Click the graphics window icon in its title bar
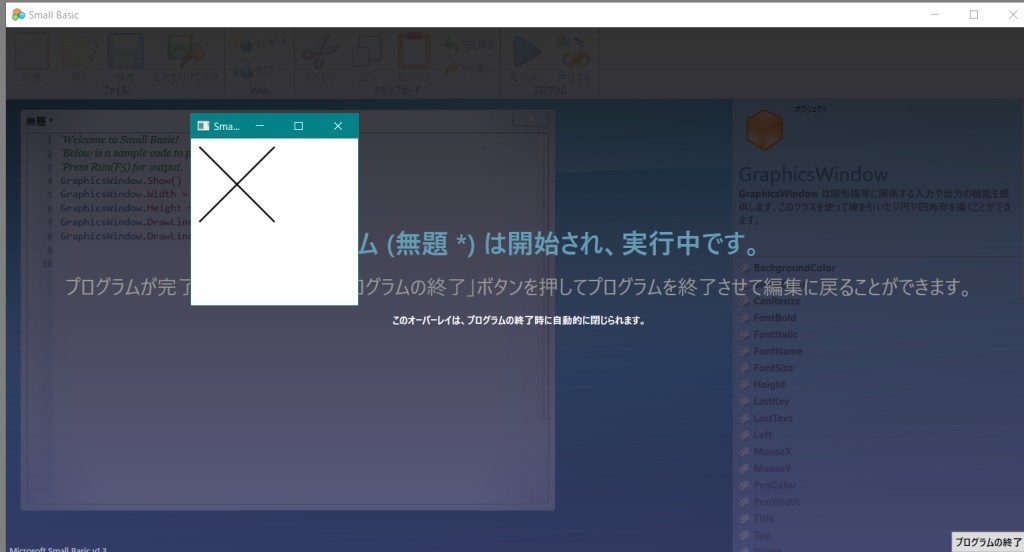Image resolution: width=1024 pixels, height=552 pixels. 203,126
